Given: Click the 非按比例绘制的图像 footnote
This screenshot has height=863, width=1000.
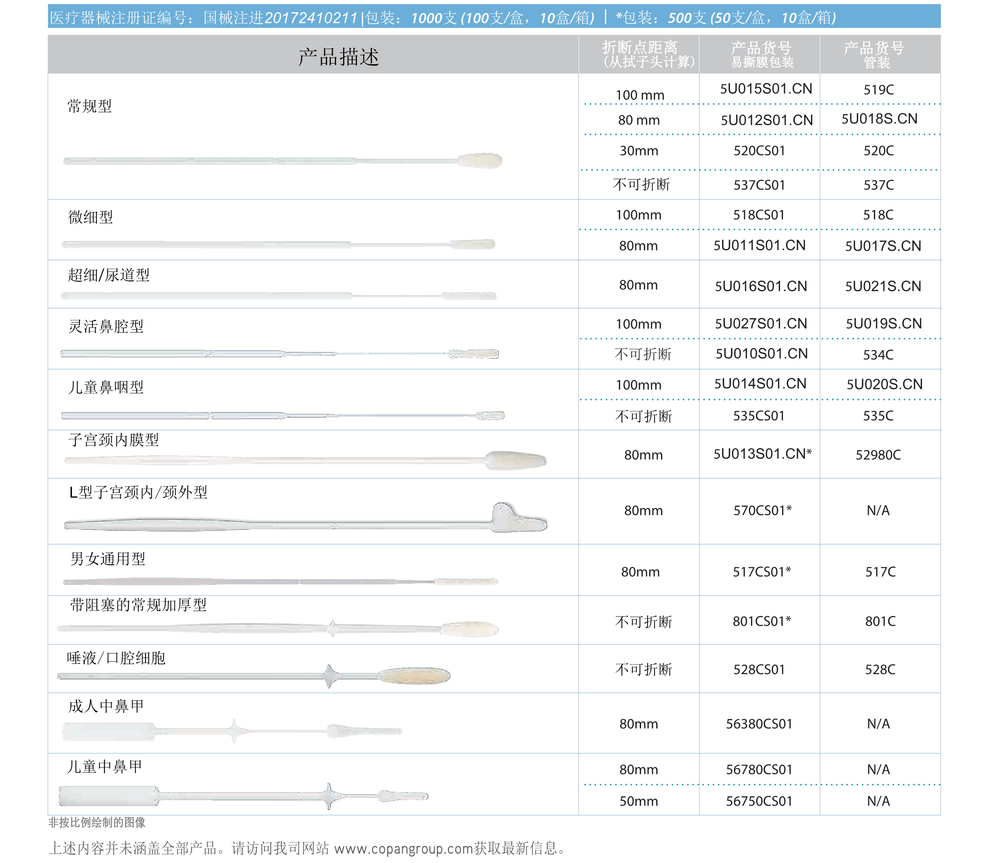Looking at the screenshot, I should (97, 823).
